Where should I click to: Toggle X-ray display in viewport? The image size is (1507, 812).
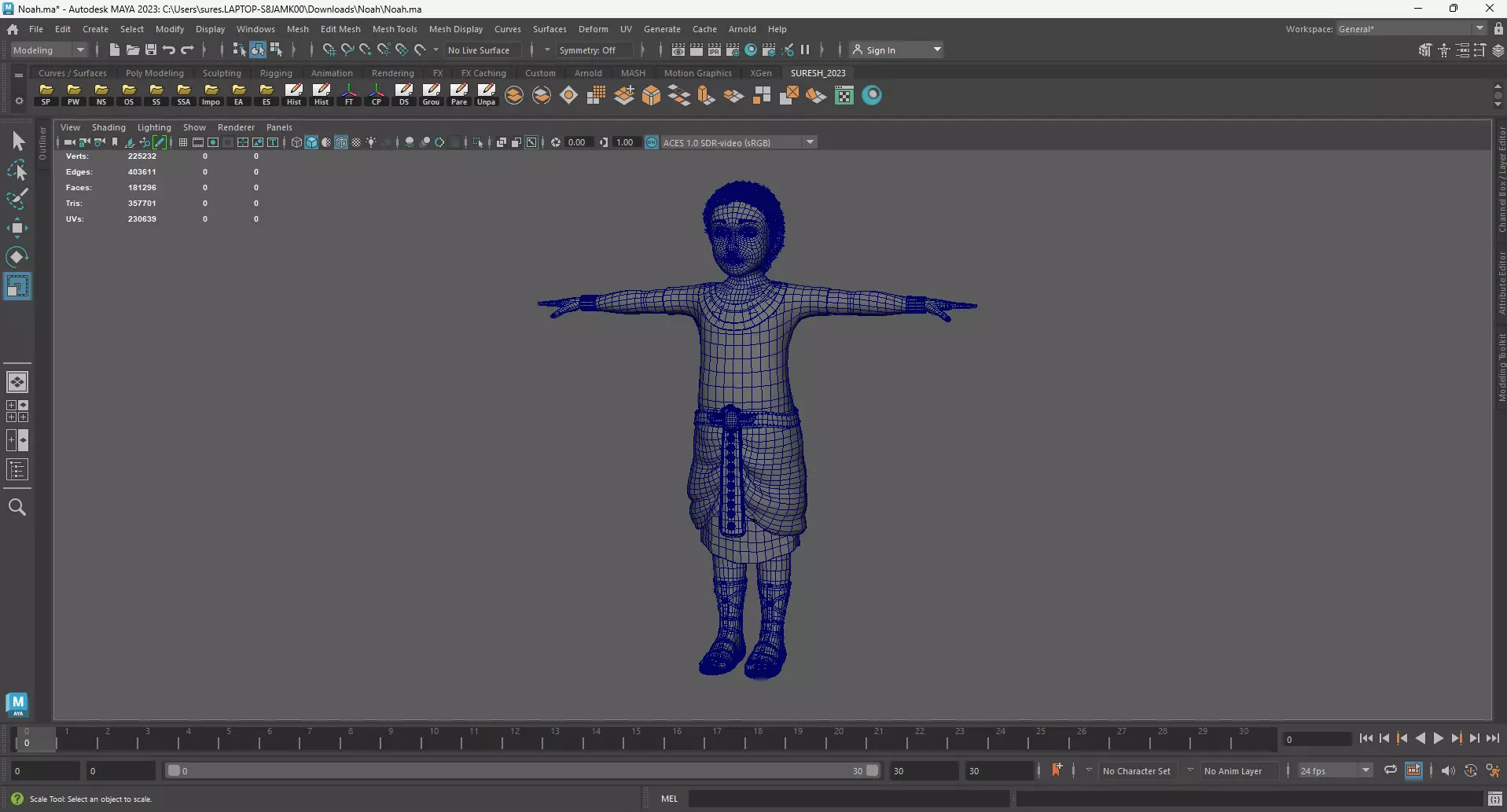pos(501,142)
